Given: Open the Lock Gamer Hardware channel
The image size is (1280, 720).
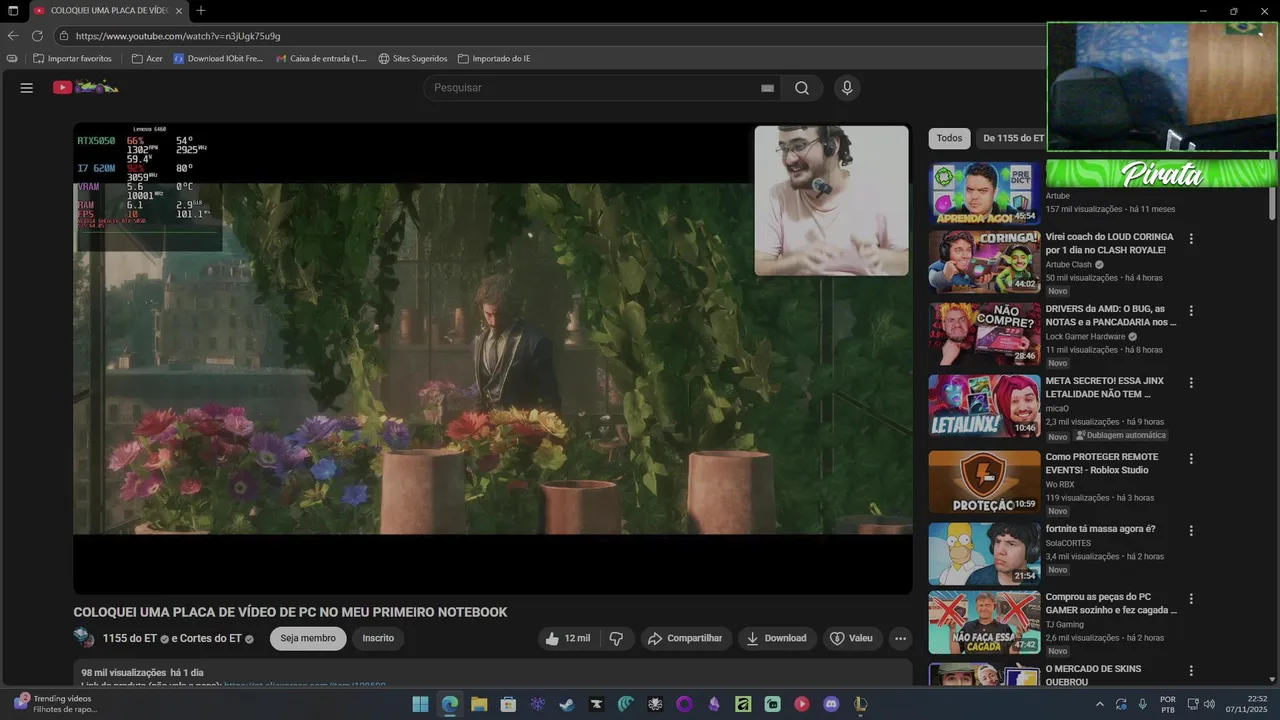Looking at the screenshot, I should click(1085, 337).
